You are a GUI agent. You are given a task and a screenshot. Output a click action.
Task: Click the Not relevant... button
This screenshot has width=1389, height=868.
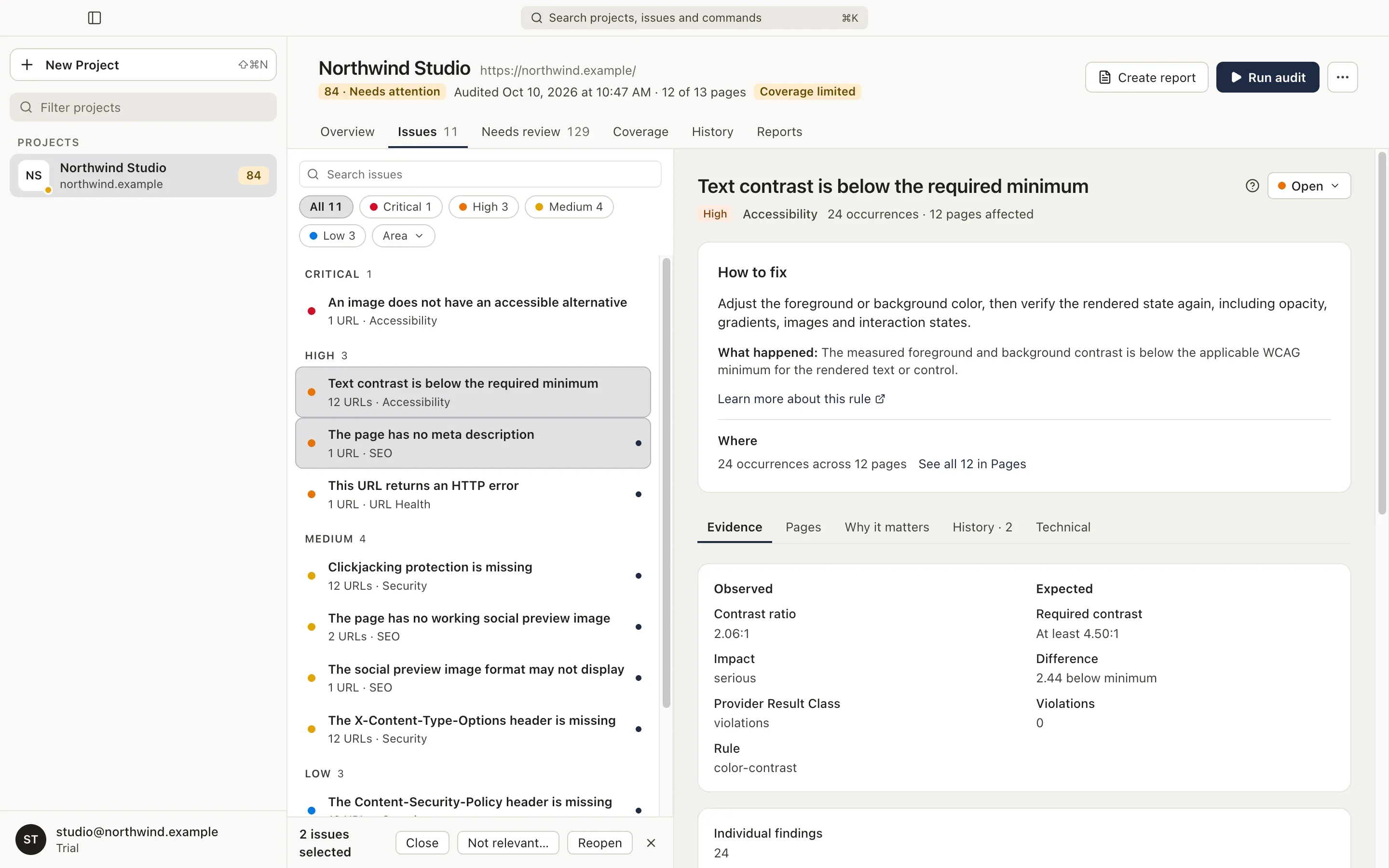pyautogui.click(x=508, y=843)
